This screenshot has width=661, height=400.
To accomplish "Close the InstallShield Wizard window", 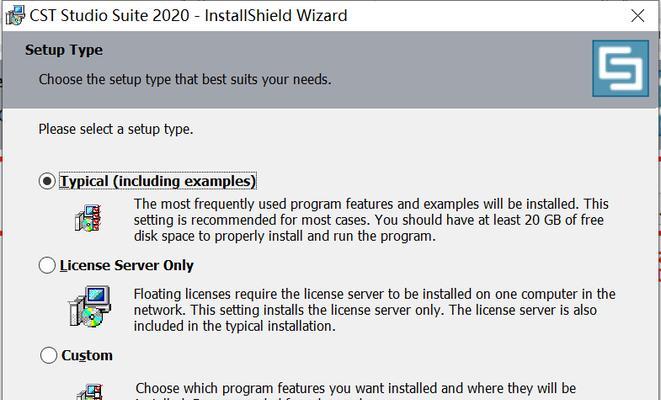I will pyautogui.click(x=637, y=16).
